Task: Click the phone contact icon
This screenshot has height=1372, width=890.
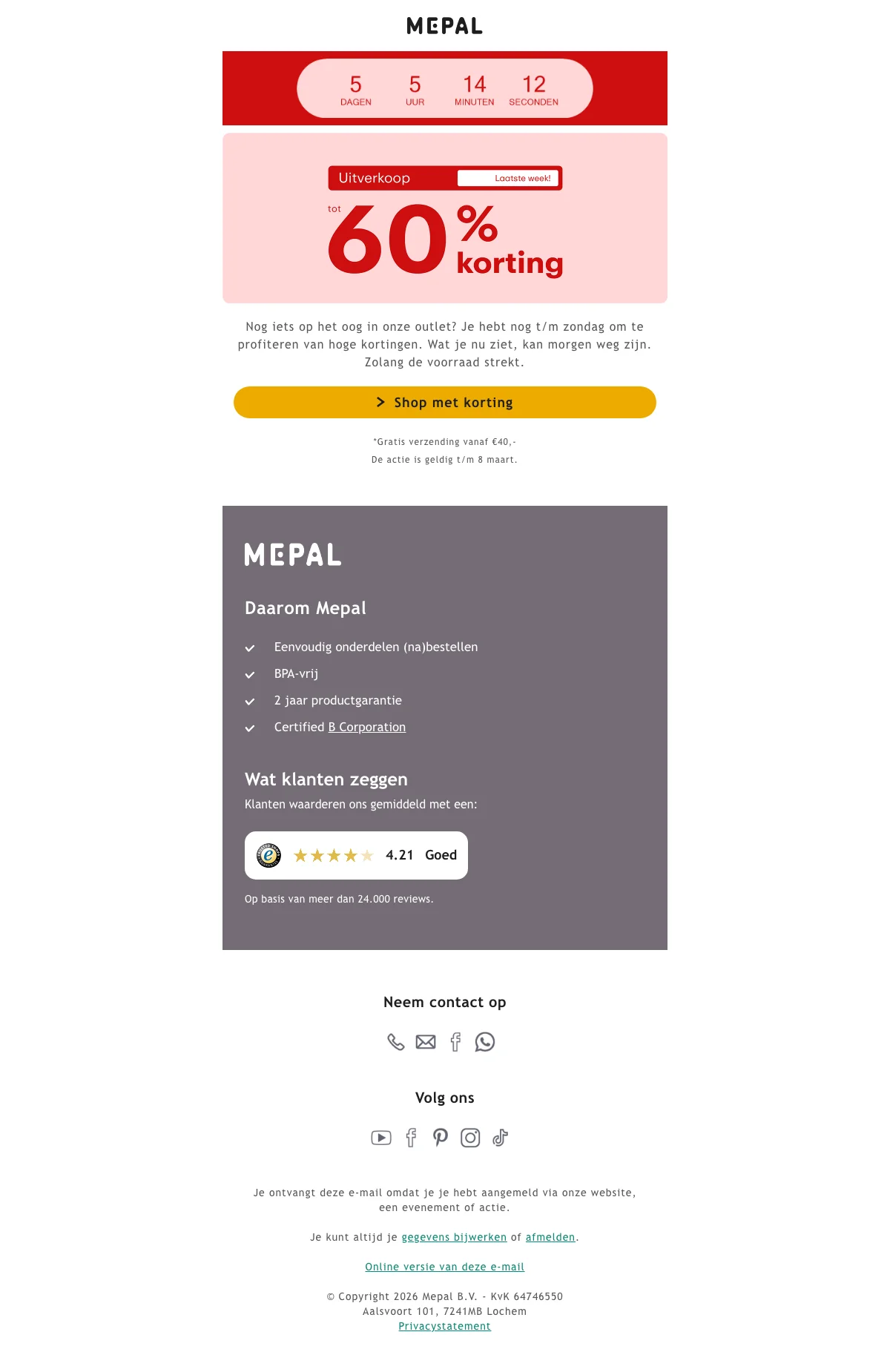Action: pyautogui.click(x=396, y=1042)
